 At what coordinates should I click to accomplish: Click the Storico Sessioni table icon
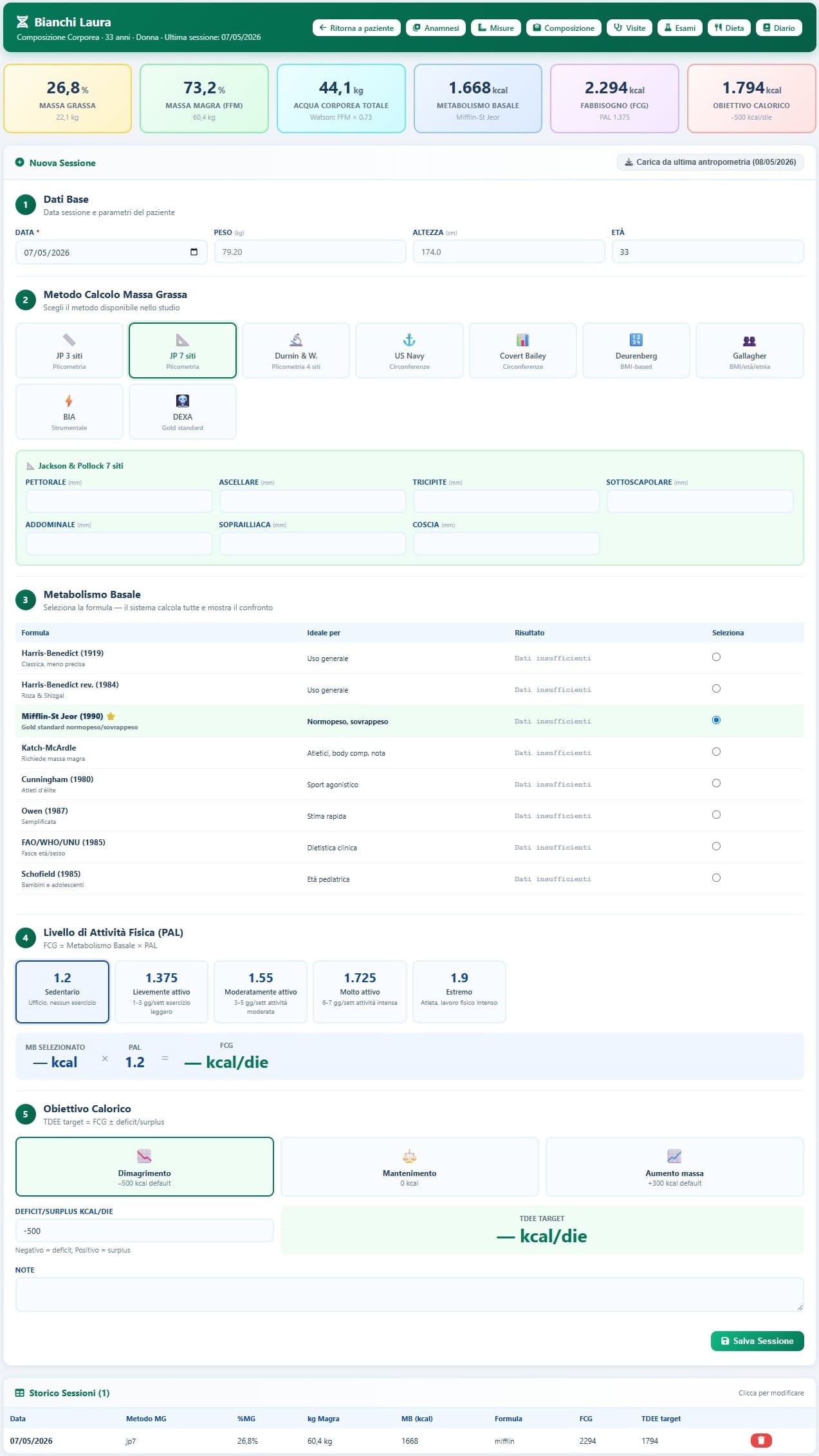pyautogui.click(x=20, y=1393)
